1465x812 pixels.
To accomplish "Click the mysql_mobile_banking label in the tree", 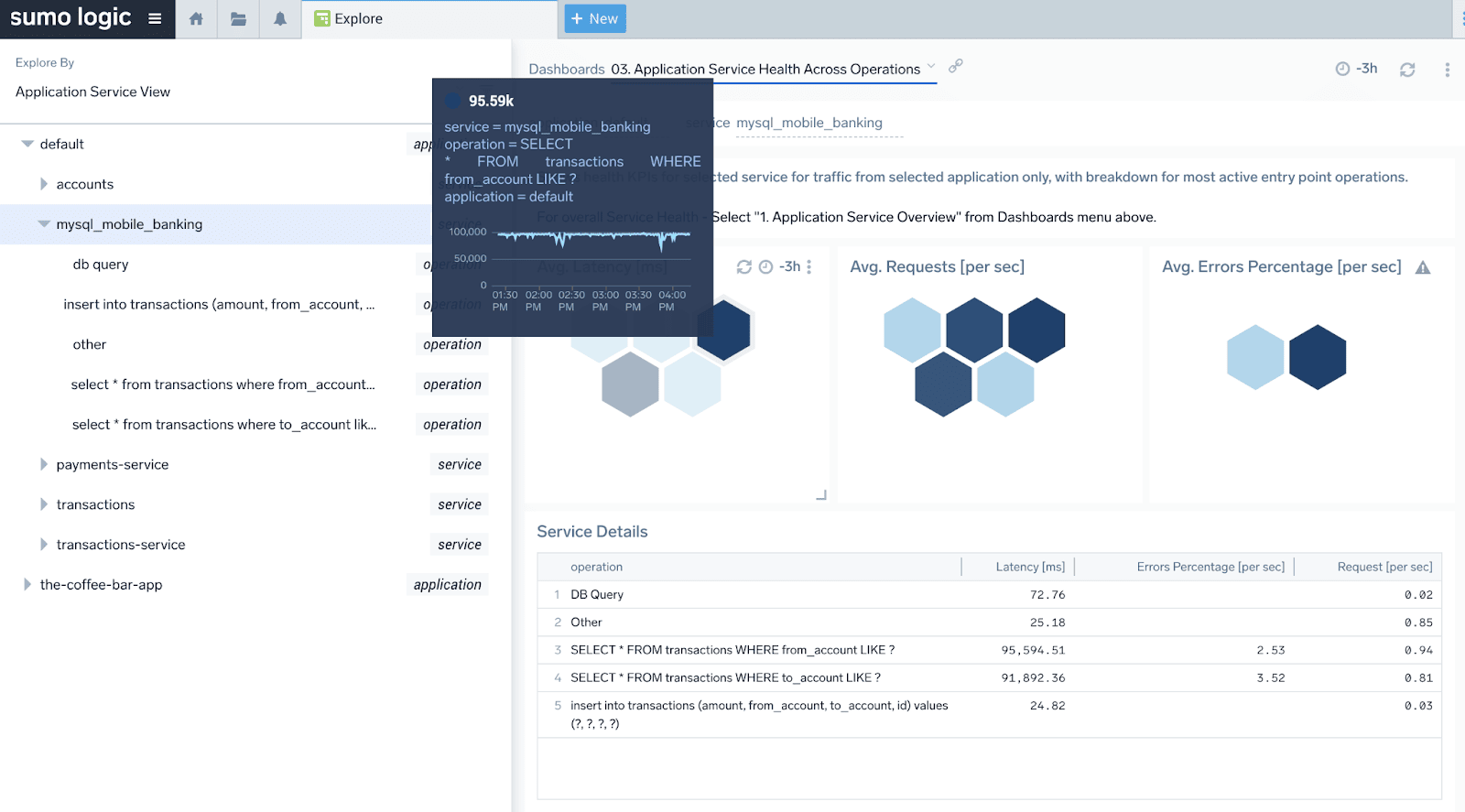I will pyautogui.click(x=129, y=224).
